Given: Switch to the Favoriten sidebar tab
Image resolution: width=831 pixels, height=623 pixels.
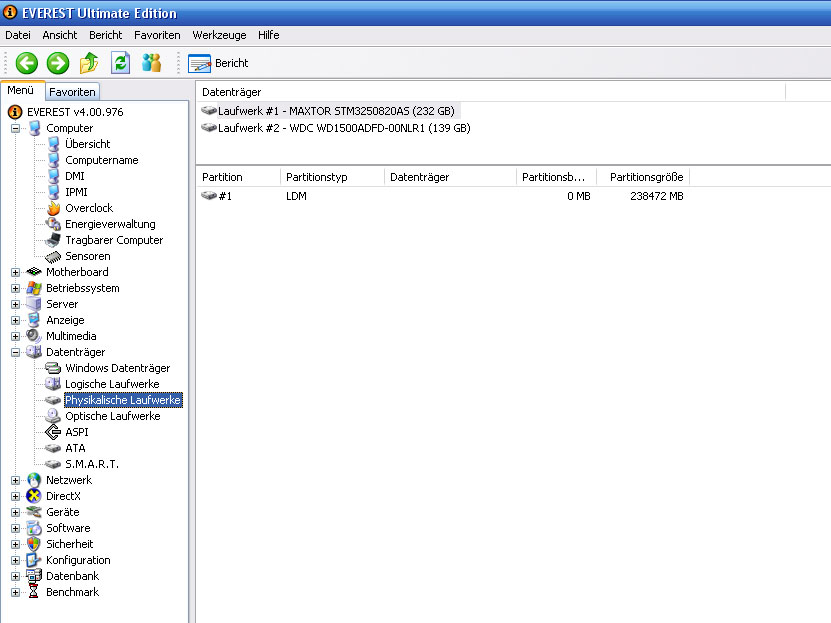Looking at the screenshot, I should tap(72, 92).
